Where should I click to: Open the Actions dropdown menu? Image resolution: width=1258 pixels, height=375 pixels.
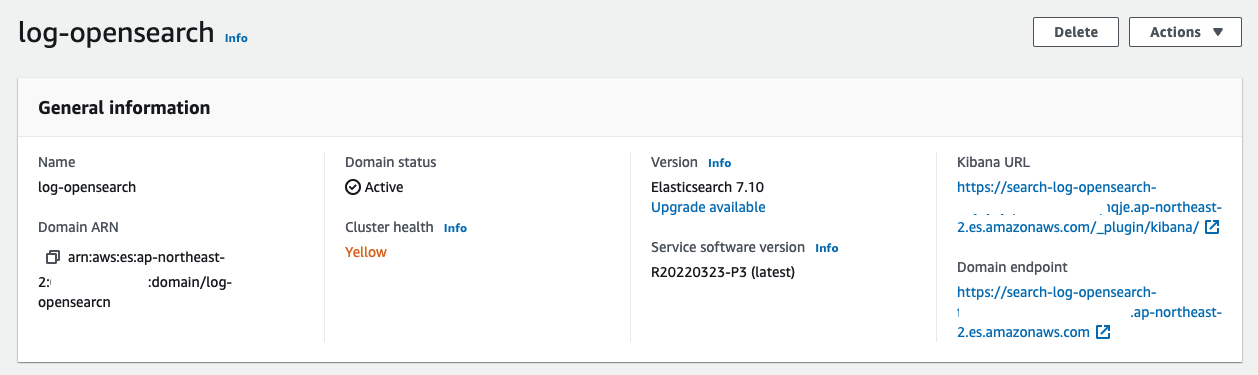(1185, 32)
